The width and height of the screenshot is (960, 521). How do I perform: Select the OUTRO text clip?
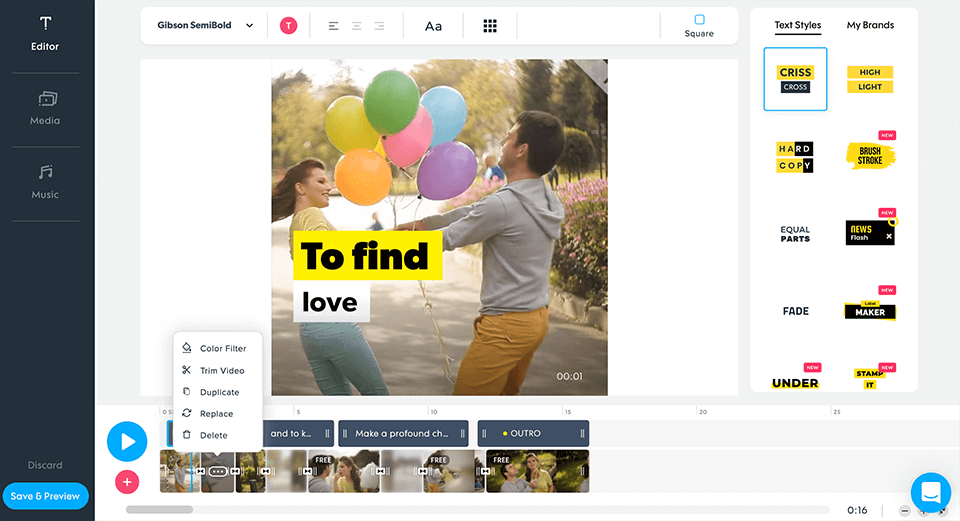533,433
